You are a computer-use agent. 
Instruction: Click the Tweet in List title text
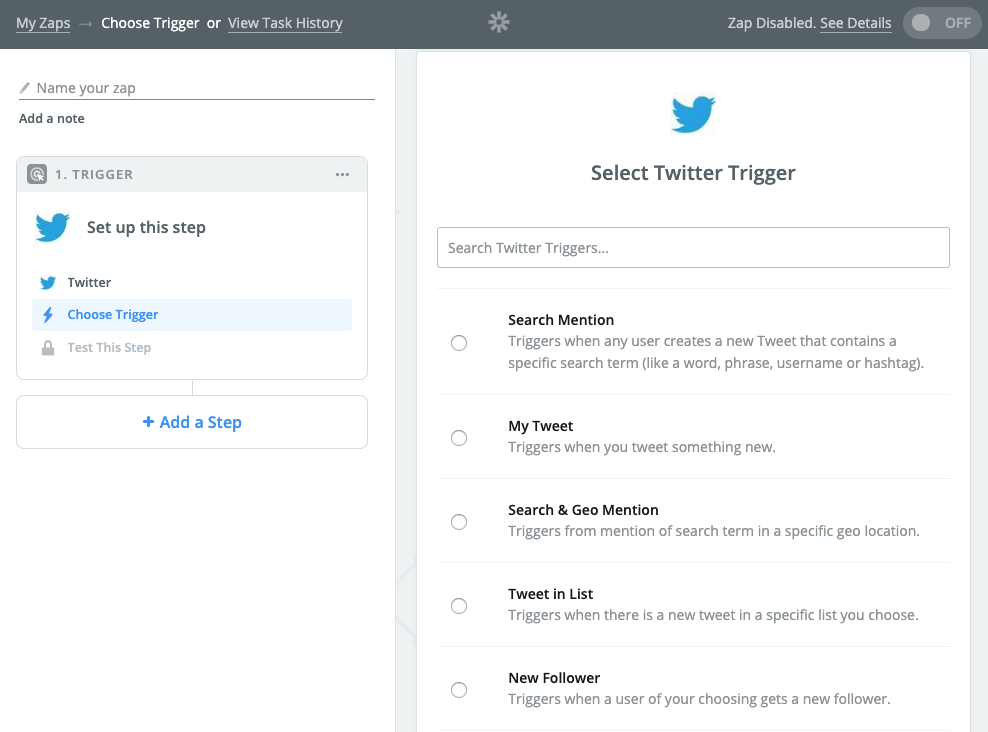[x=551, y=594]
